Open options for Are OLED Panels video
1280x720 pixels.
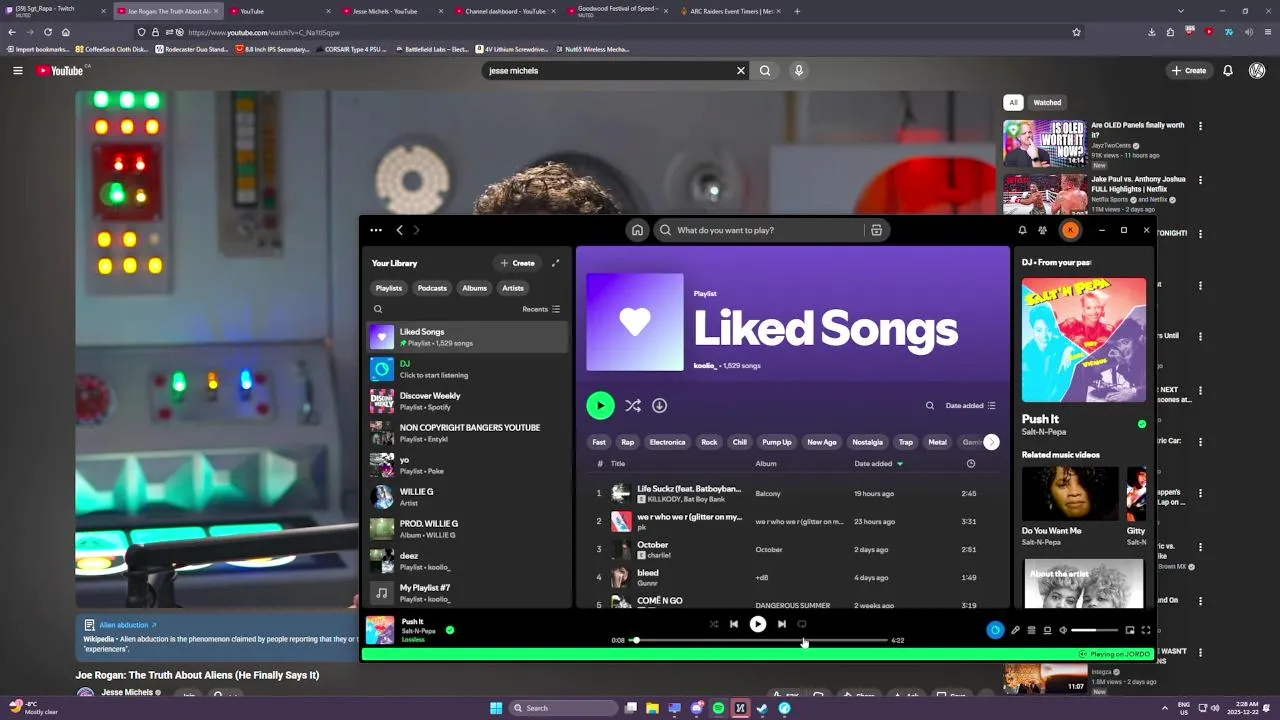[1201, 126]
